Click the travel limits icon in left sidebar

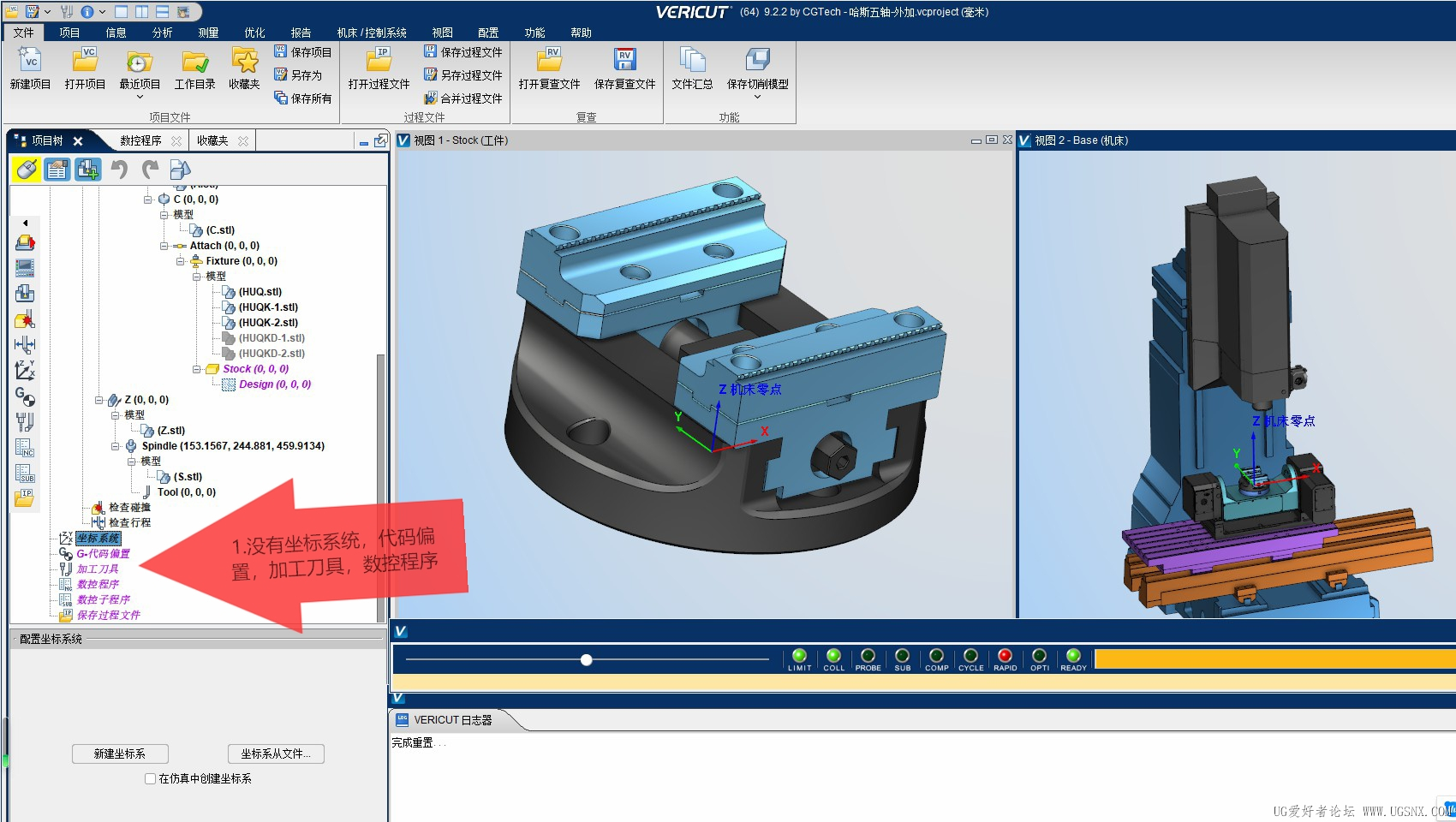pyautogui.click(x=25, y=345)
